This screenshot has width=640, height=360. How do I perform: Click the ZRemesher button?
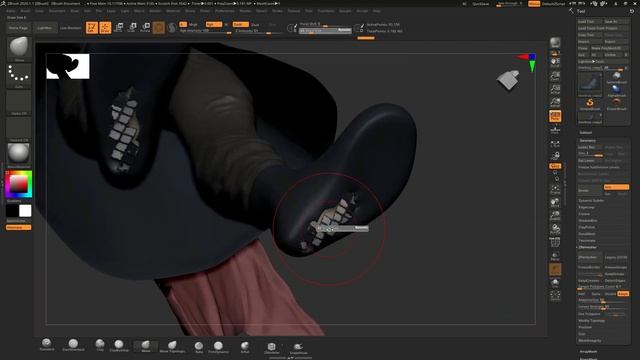point(590,258)
